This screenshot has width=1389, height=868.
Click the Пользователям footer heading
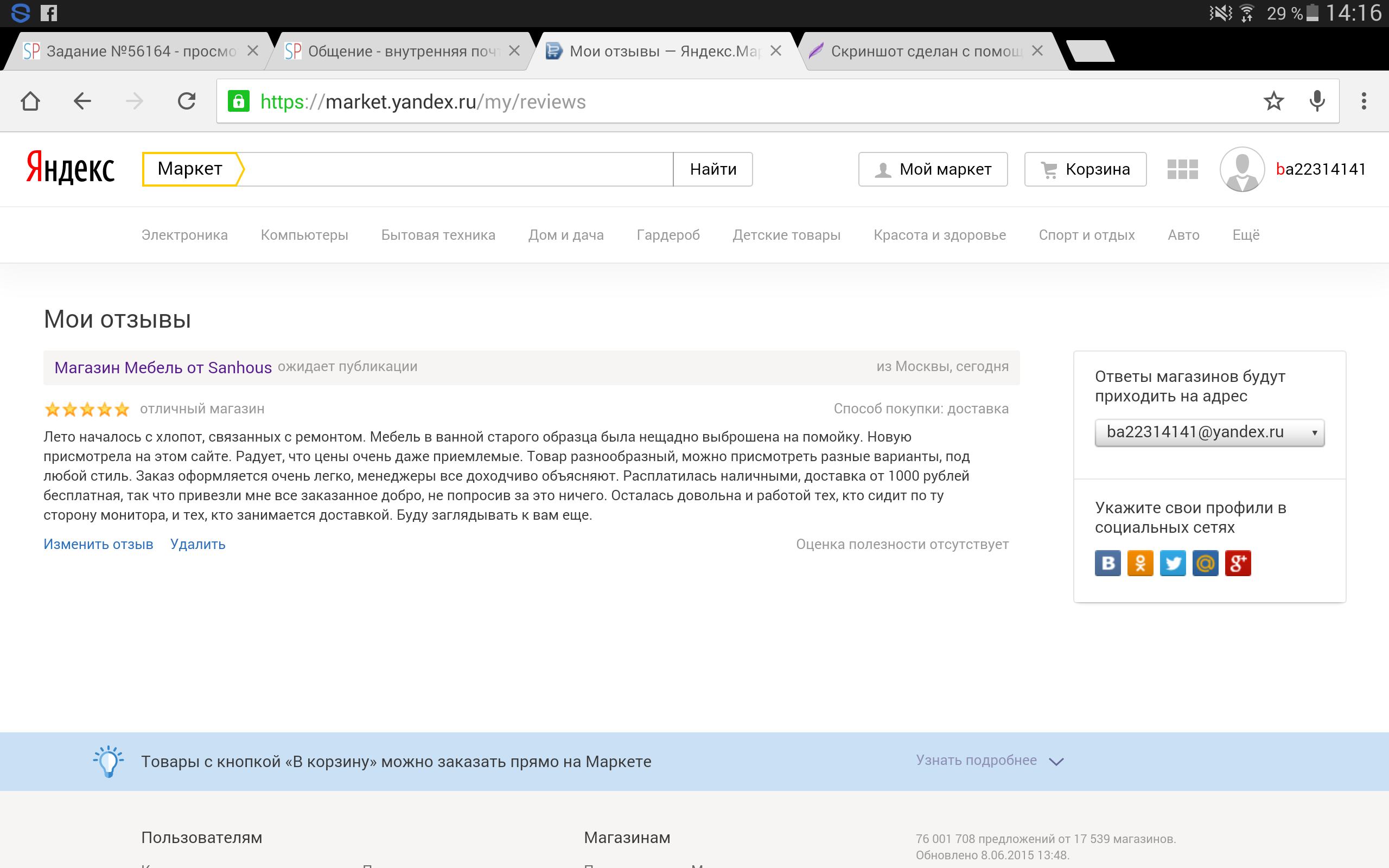(201, 838)
